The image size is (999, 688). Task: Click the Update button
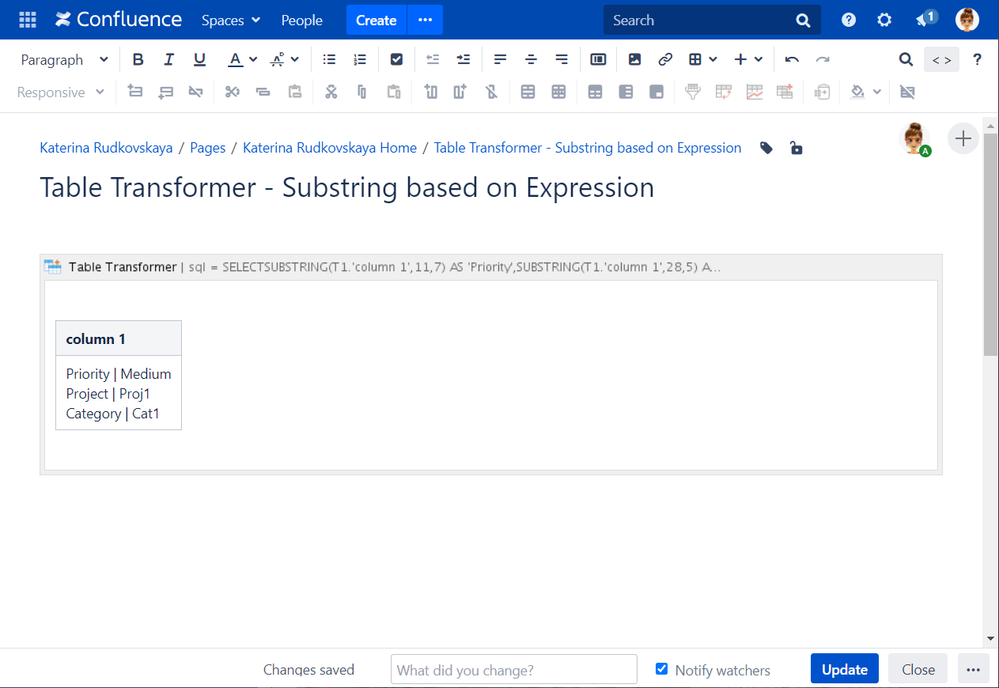pos(844,669)
